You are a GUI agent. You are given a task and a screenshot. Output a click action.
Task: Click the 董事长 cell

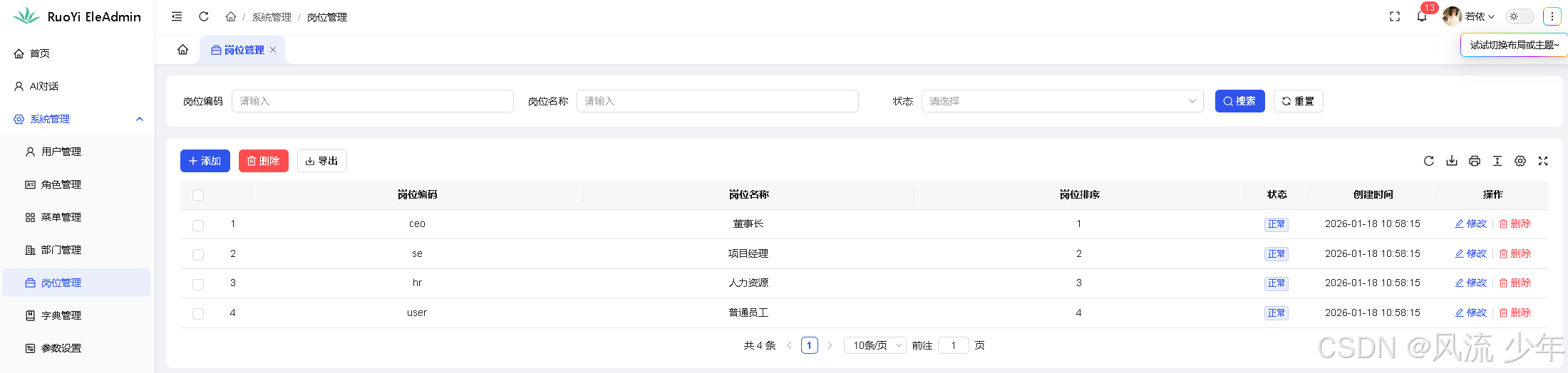748,224
